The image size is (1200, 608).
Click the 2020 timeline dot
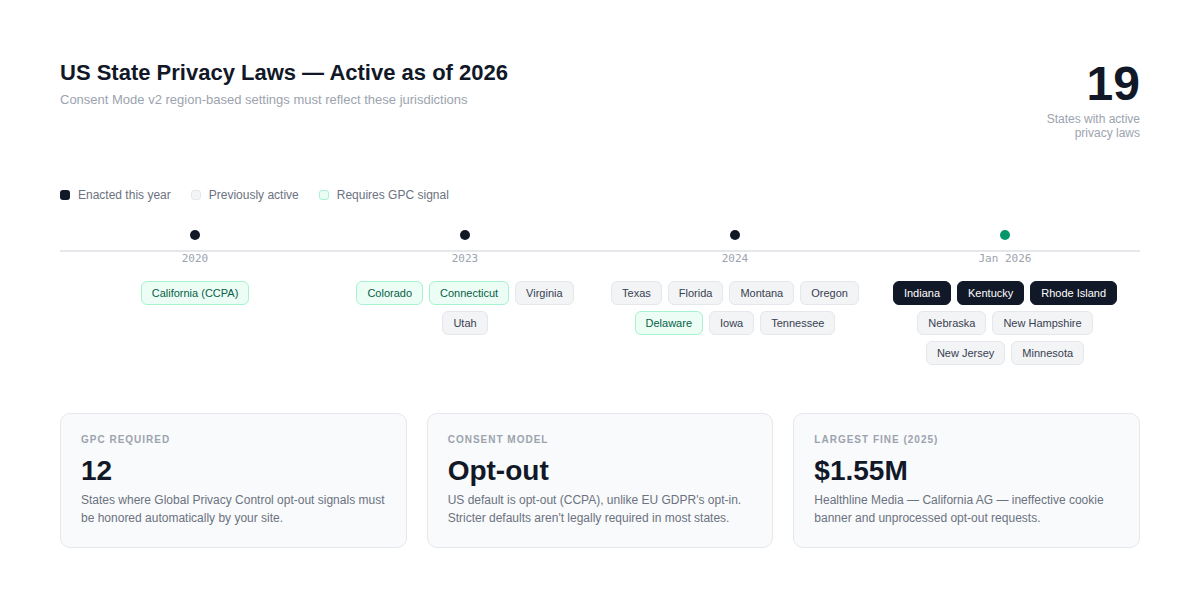pyautogui.click(x=195, y=235)
